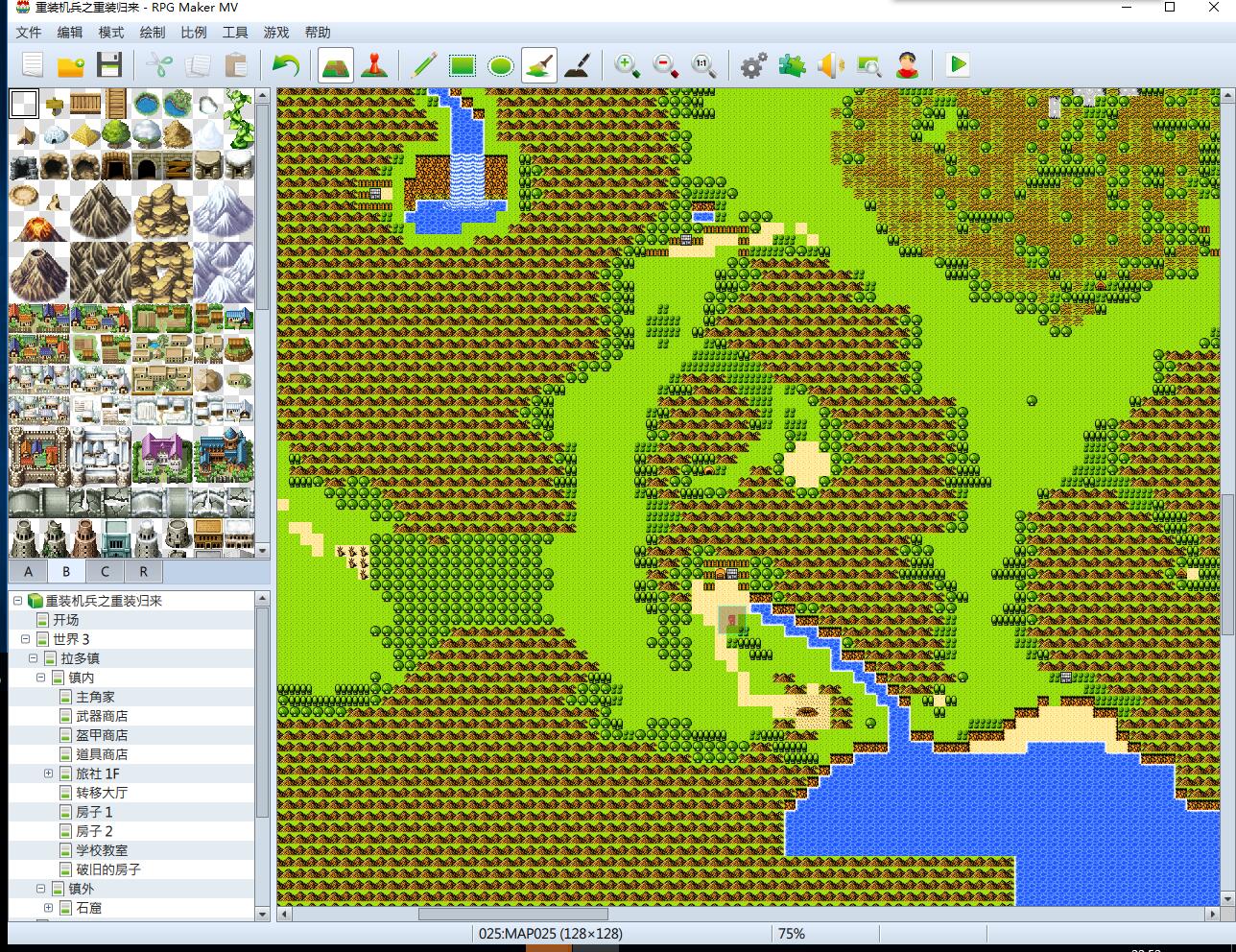The height and width of the screenshot is (952, 1236).
Task: Zoom in on the map
Action: coord(628,65)
